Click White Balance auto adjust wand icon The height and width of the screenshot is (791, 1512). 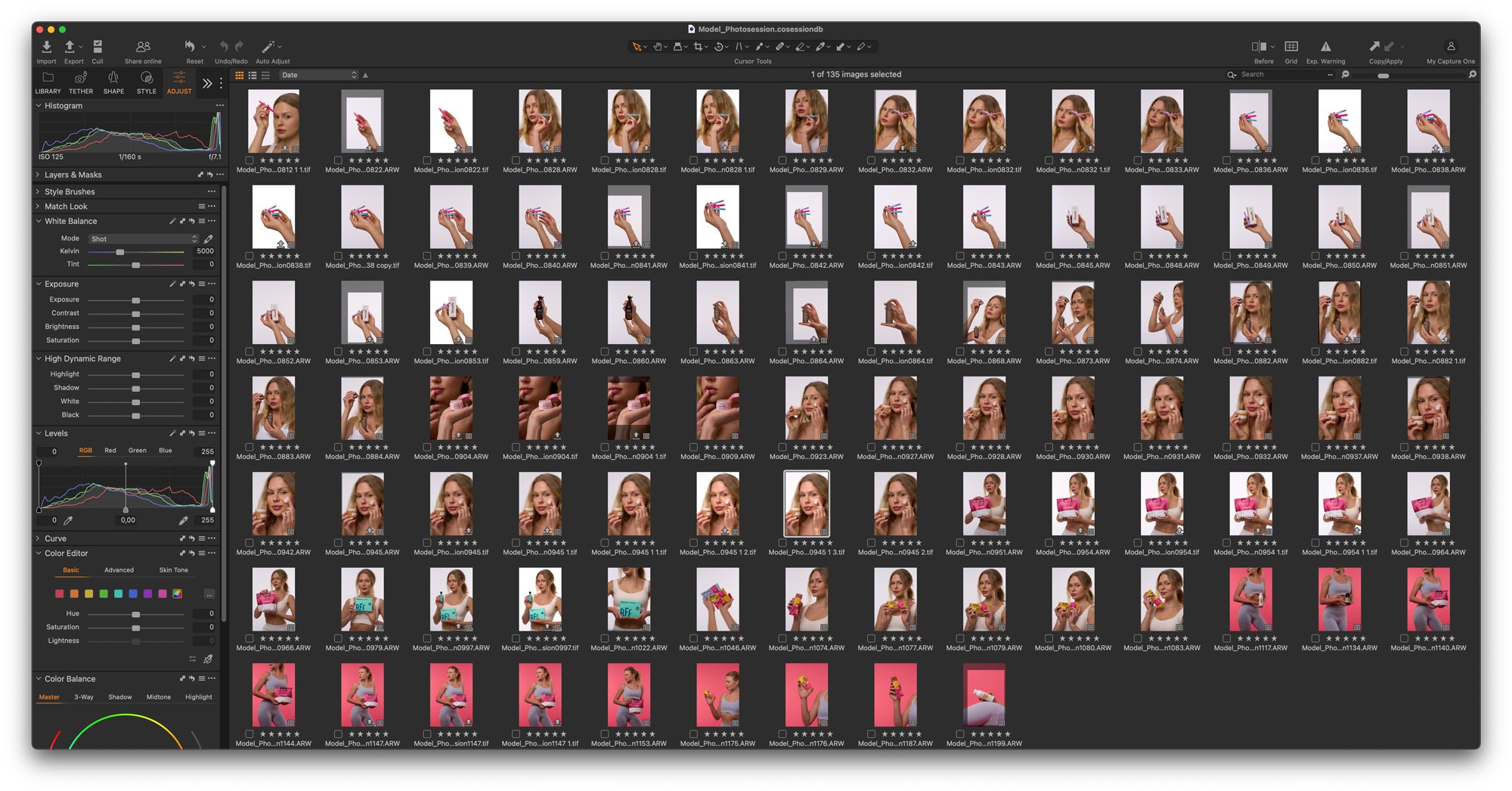(172, 222)
